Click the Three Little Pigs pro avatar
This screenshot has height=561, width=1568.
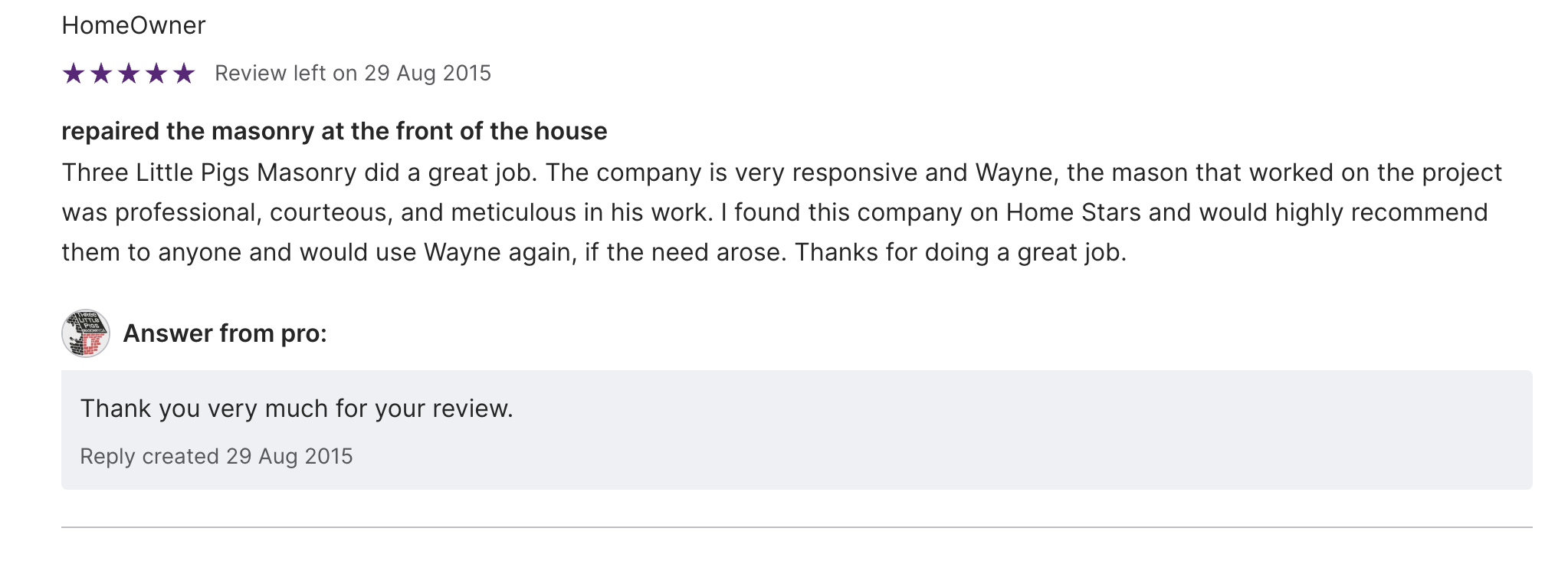[86, 333]
